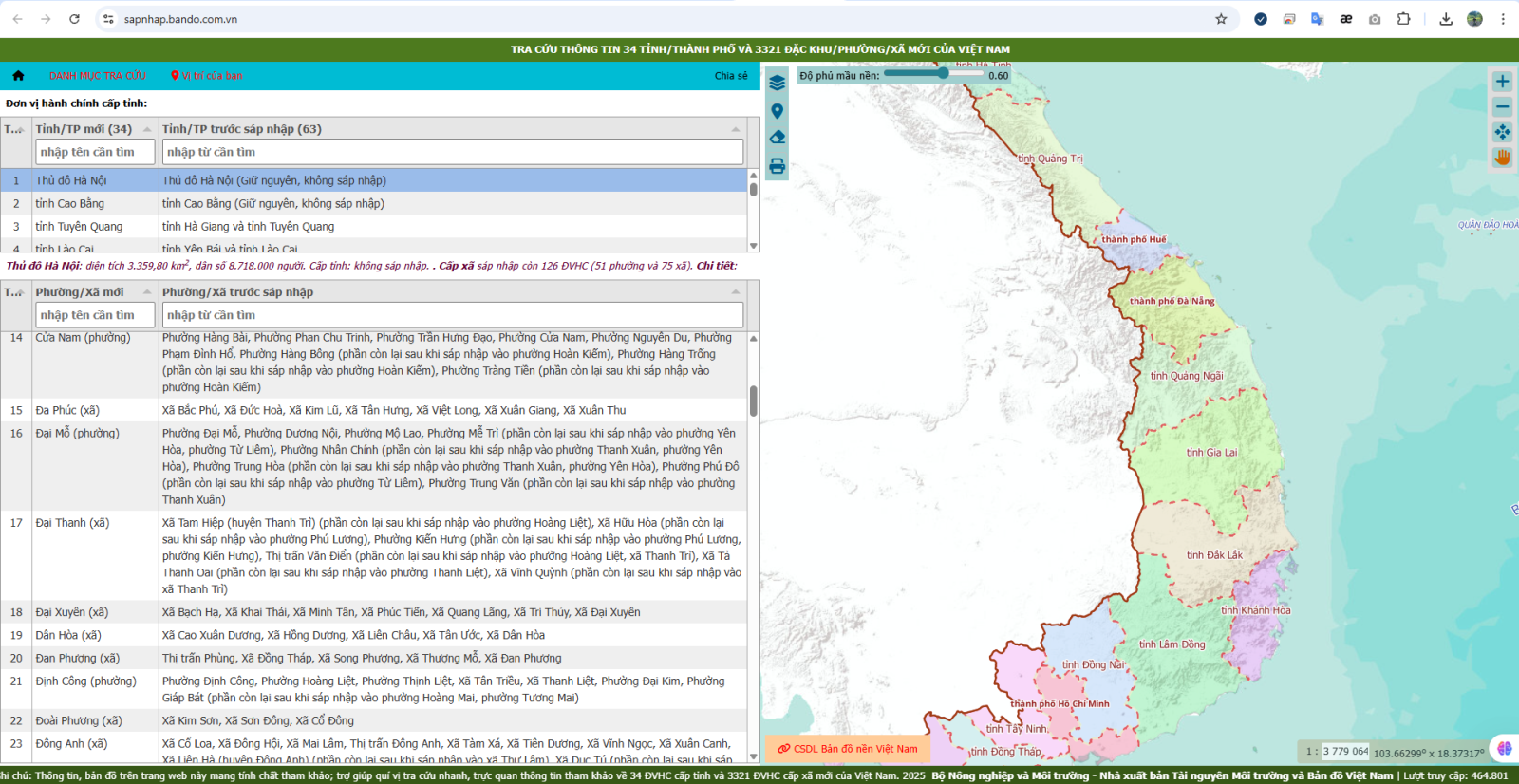Sort by Tỉnh/TP mới (34) column arrow
The width and height of the screenshot is (1519, 784).
[x=147, y=129]
